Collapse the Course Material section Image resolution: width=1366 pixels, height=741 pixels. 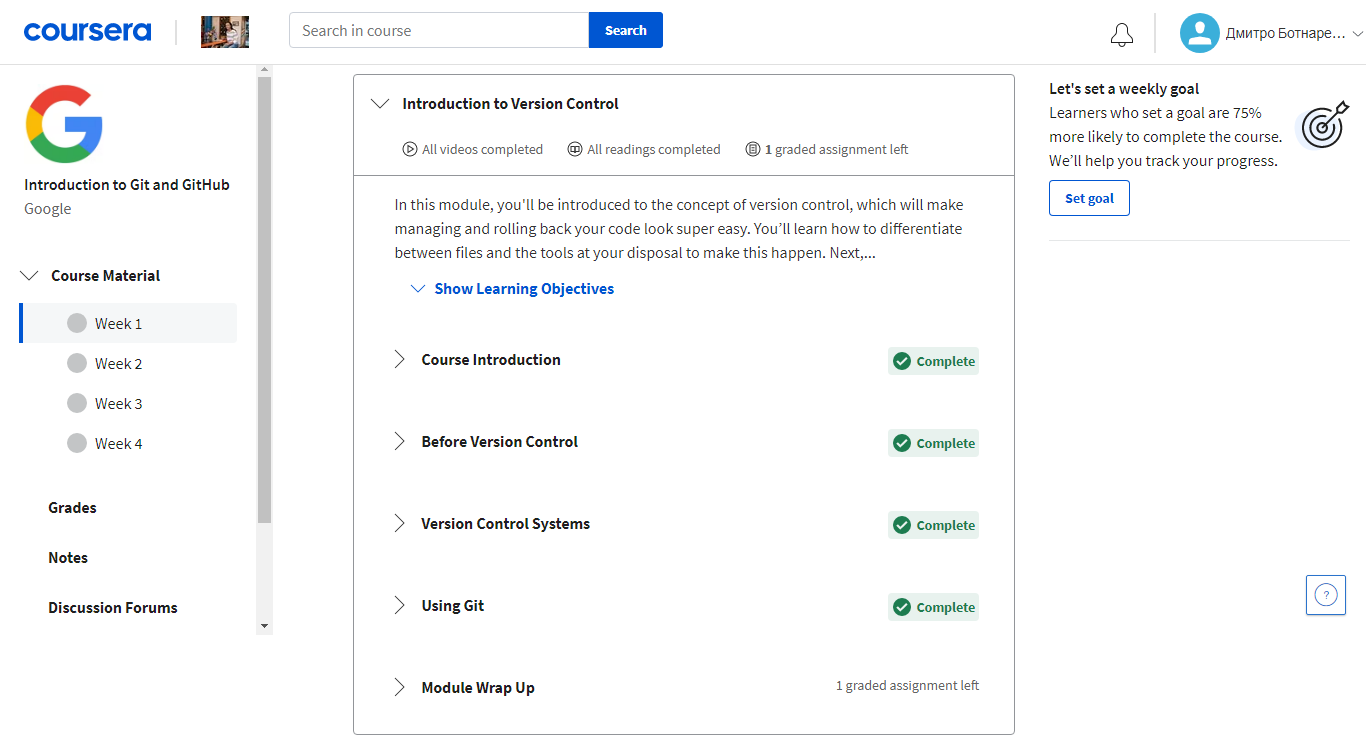[x=30, y=276]
